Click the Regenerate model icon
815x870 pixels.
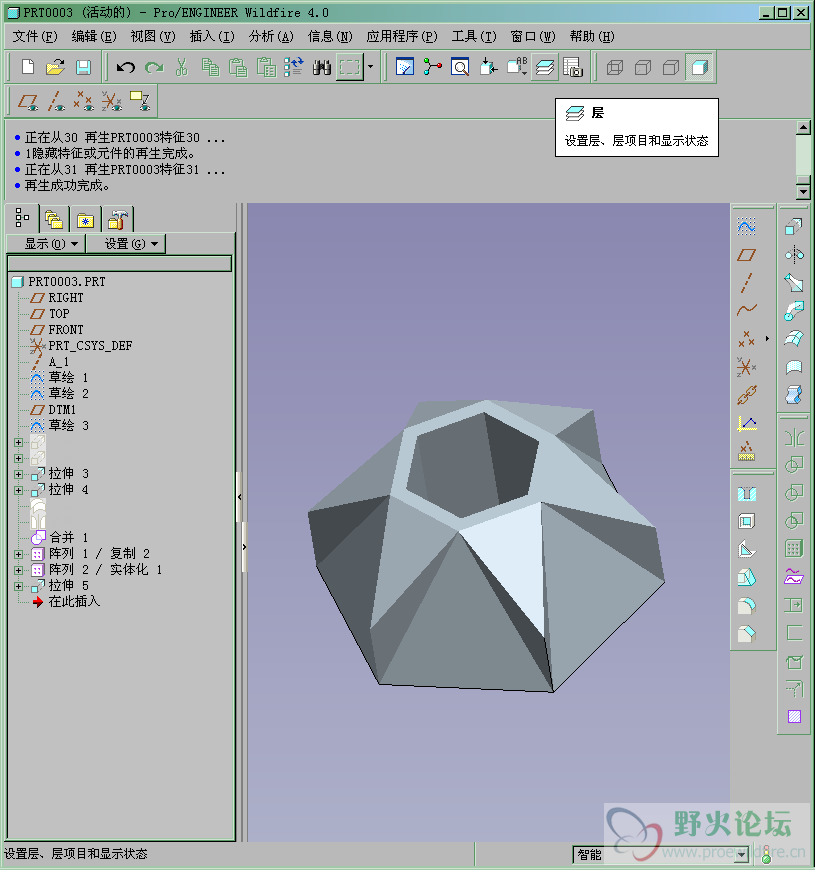click(x=293, y=67)
